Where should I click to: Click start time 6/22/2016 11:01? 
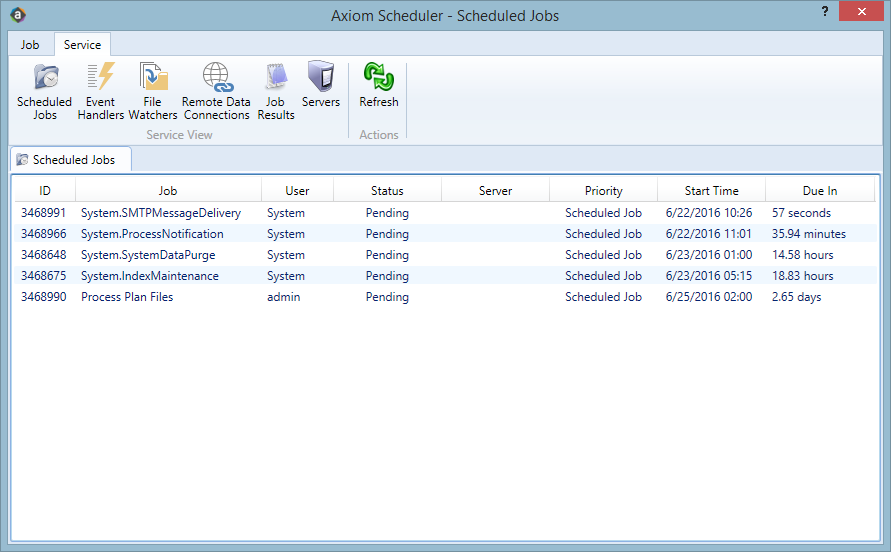709,234
